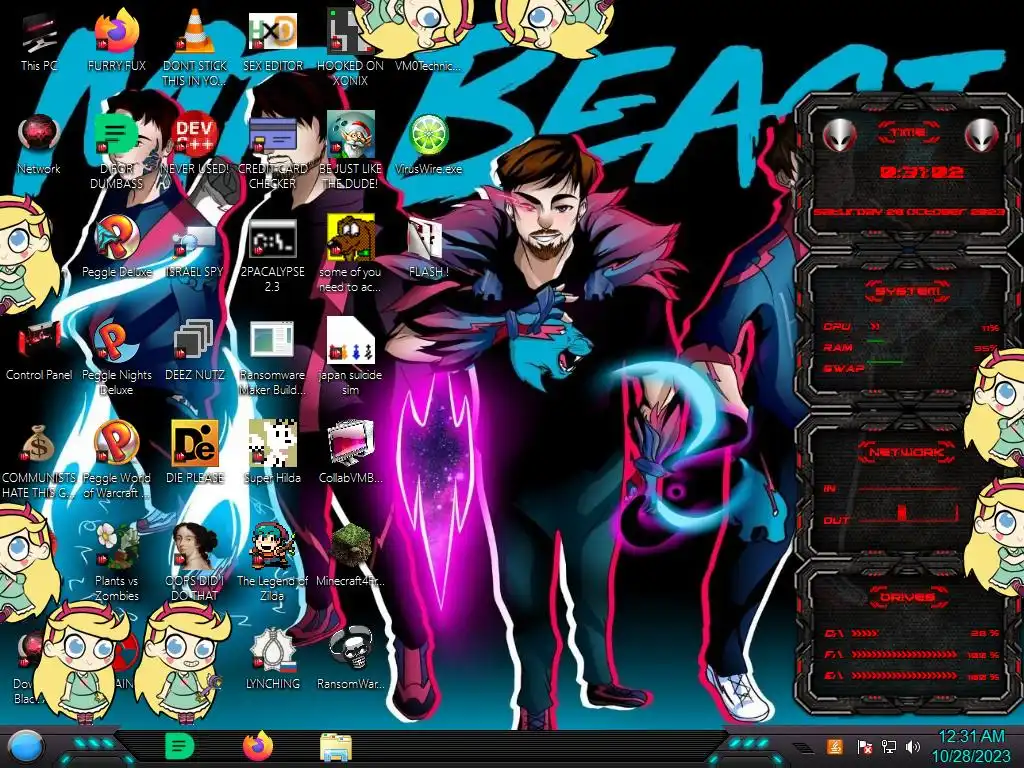Click the F:\ drive usage bar

coord(904,654)
